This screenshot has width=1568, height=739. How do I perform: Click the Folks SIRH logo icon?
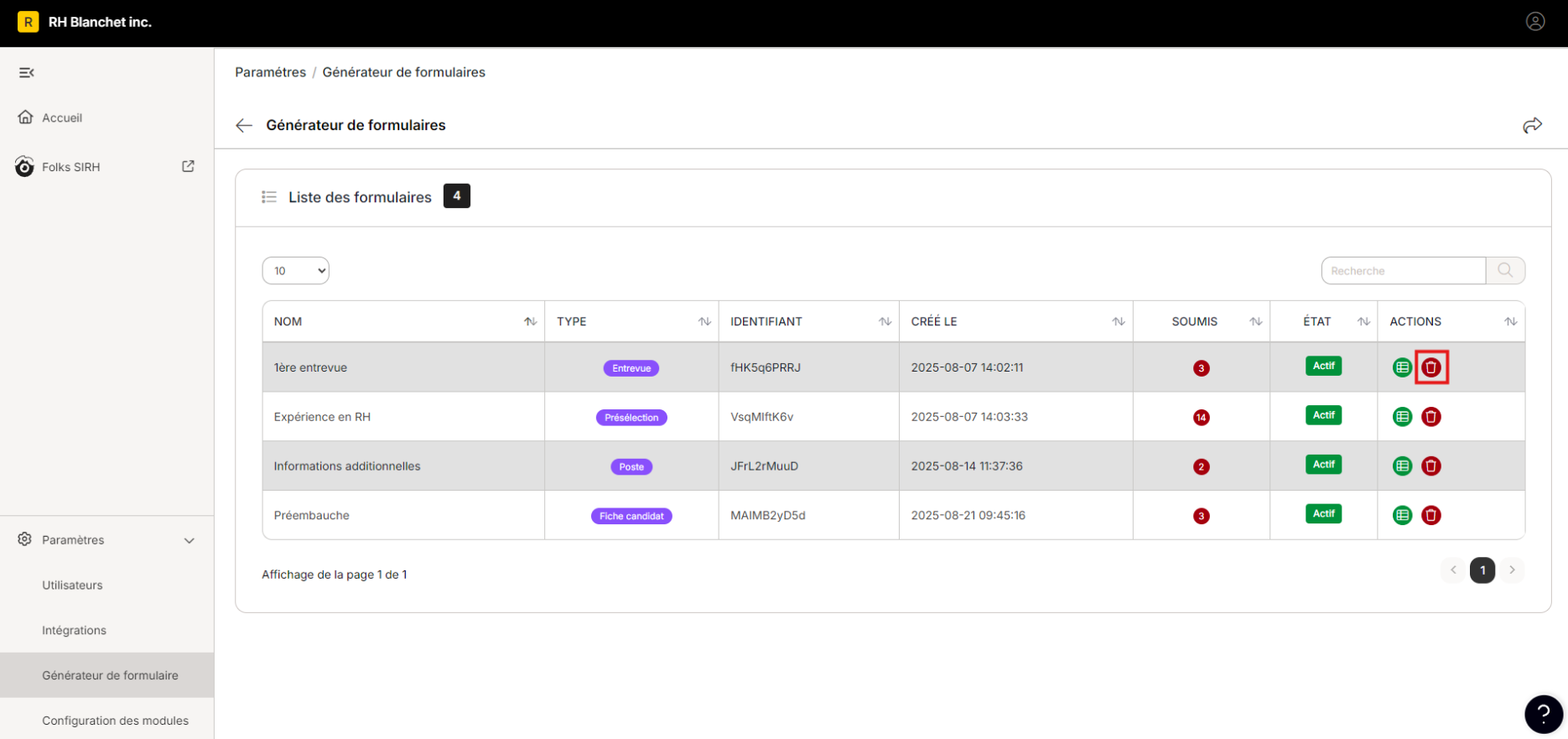[25, 166]
